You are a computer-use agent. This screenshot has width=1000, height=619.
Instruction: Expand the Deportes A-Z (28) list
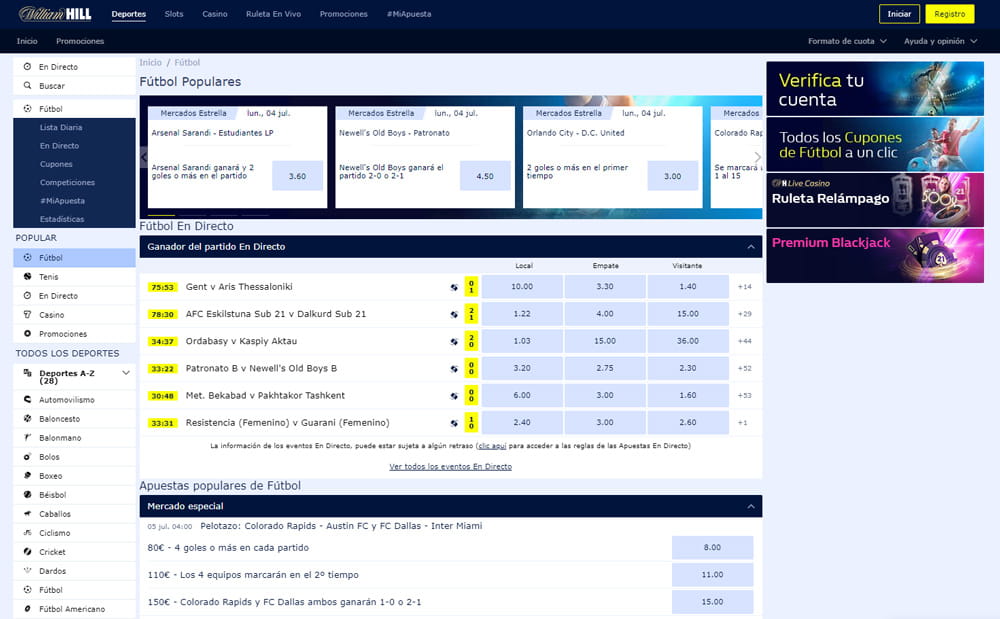[x=126, y=373]
